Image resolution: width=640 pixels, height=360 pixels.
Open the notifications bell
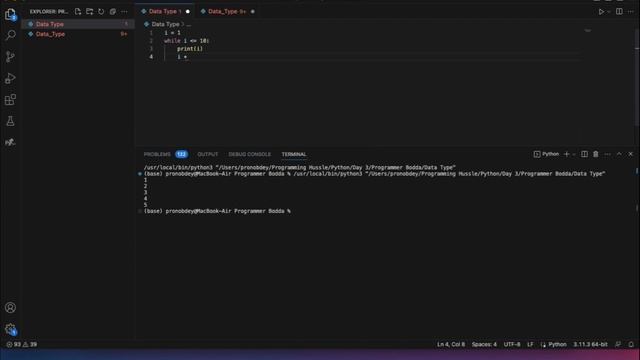(631, 344)
